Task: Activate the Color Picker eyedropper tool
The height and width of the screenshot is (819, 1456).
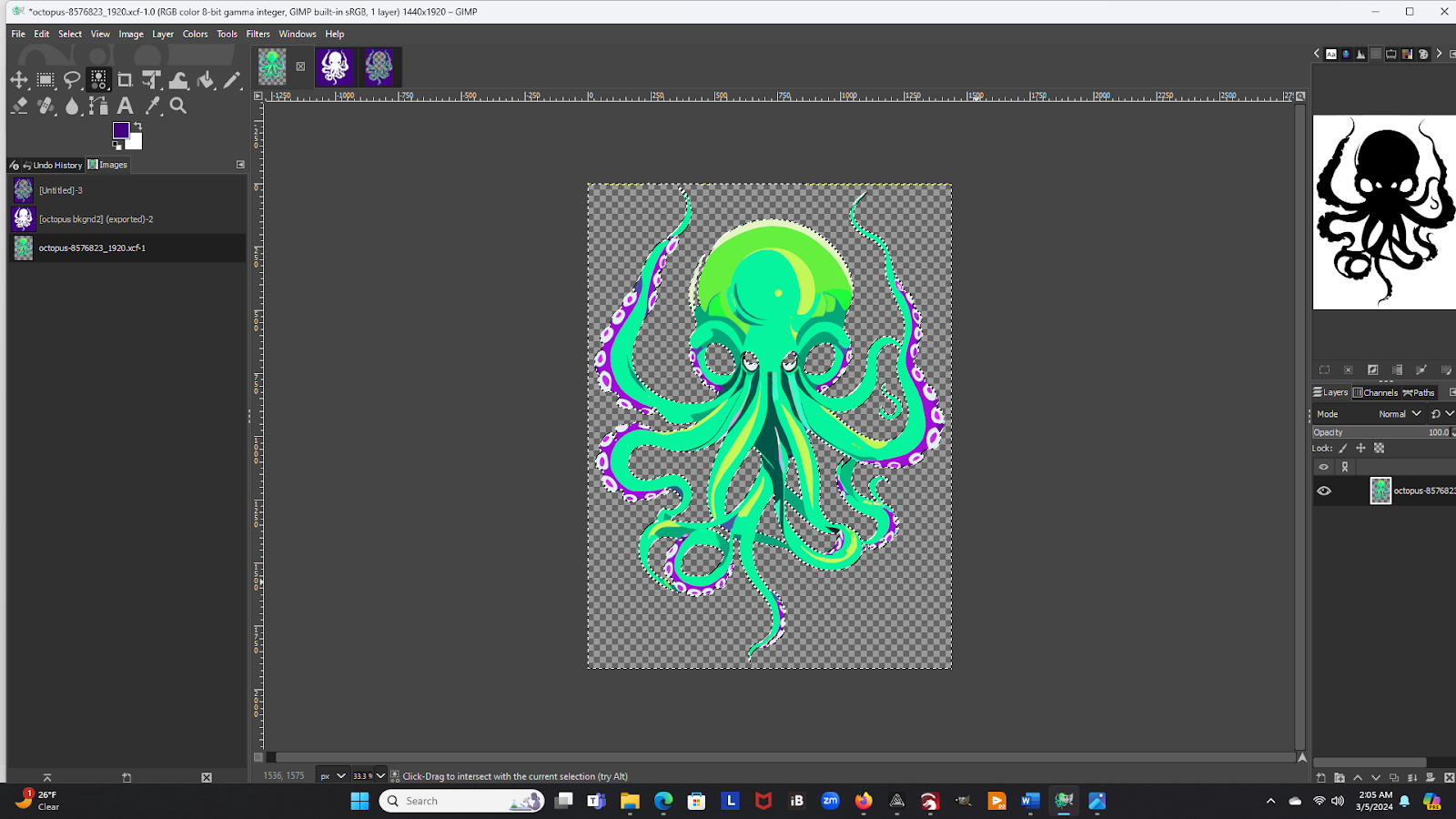Action: coord(152,106)
